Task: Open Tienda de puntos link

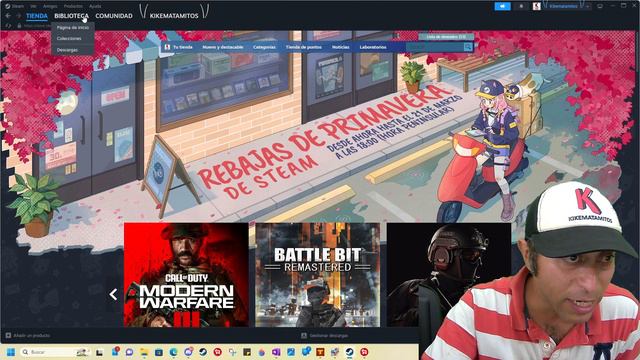Action: 303,47
